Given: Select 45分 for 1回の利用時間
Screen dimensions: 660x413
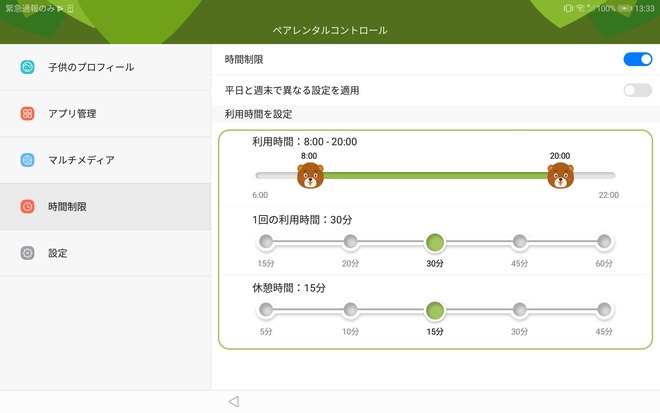Looking at the screenshot, I should click(519, 242).
